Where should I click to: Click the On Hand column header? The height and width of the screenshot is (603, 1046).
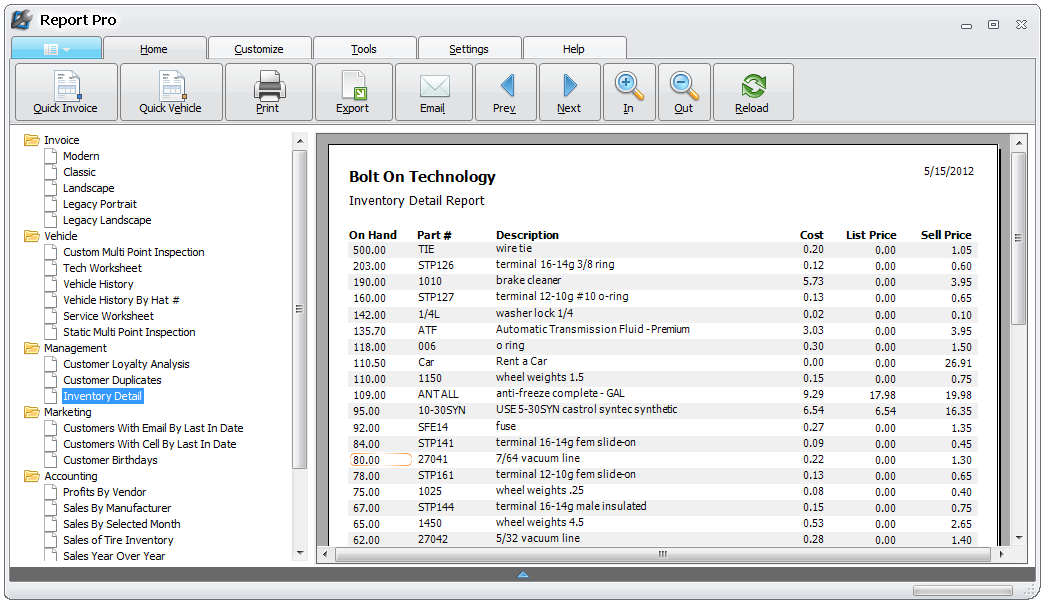(x=373, y=235)
